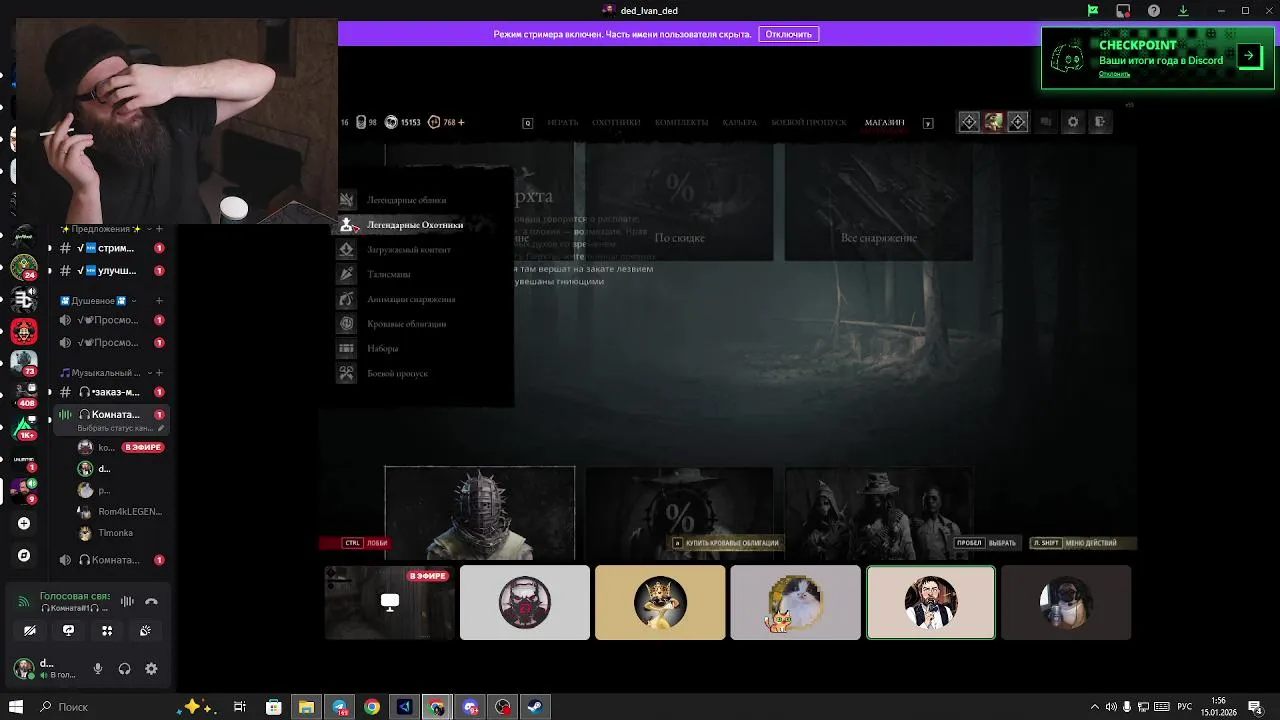The image size is (1280, 720).
Task: Select Кровавые облигации category
Action: 407,324
